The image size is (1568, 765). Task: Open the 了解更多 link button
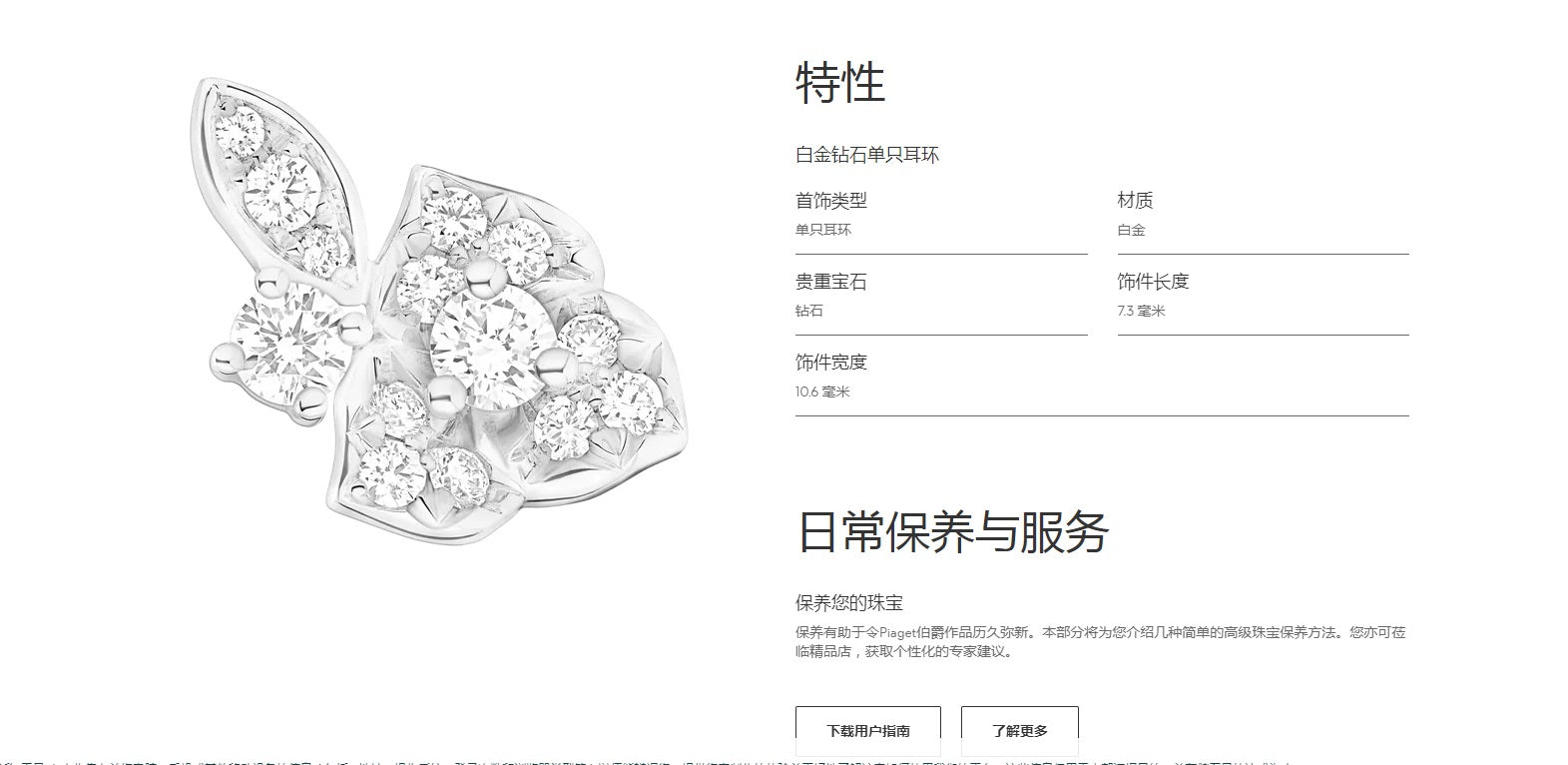tap(1019, 730)
